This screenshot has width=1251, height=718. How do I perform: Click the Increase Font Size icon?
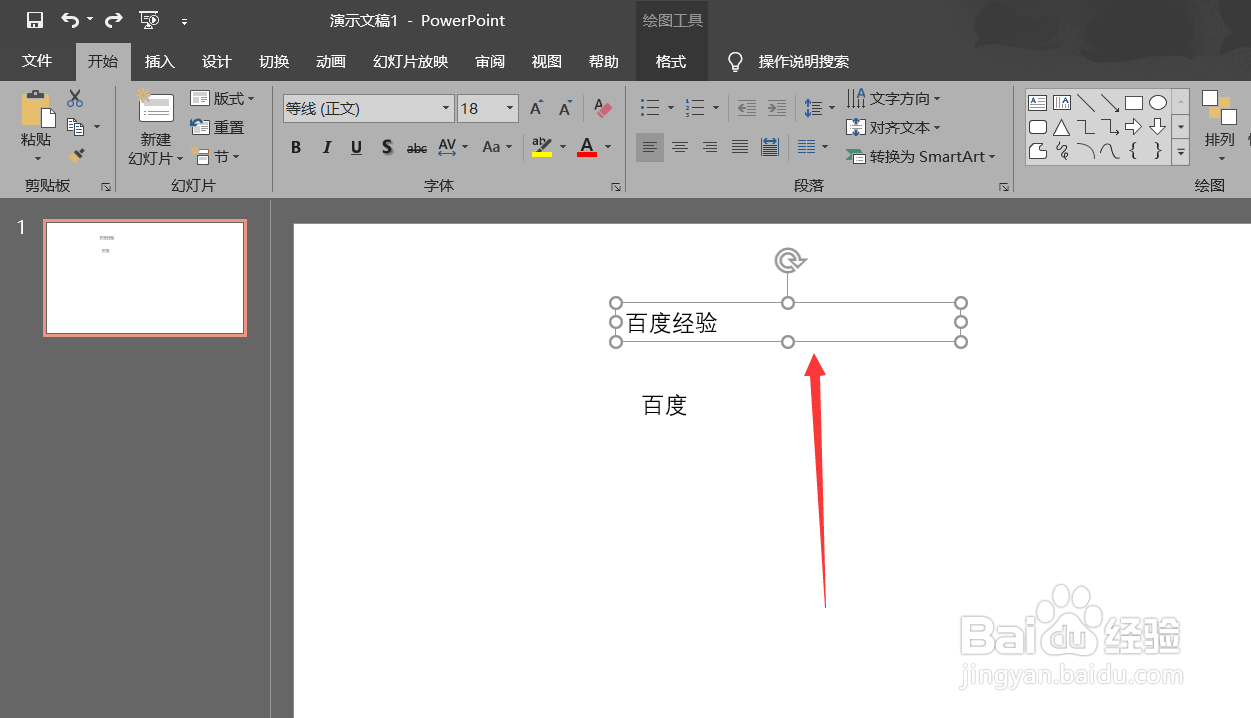[536, 108]
